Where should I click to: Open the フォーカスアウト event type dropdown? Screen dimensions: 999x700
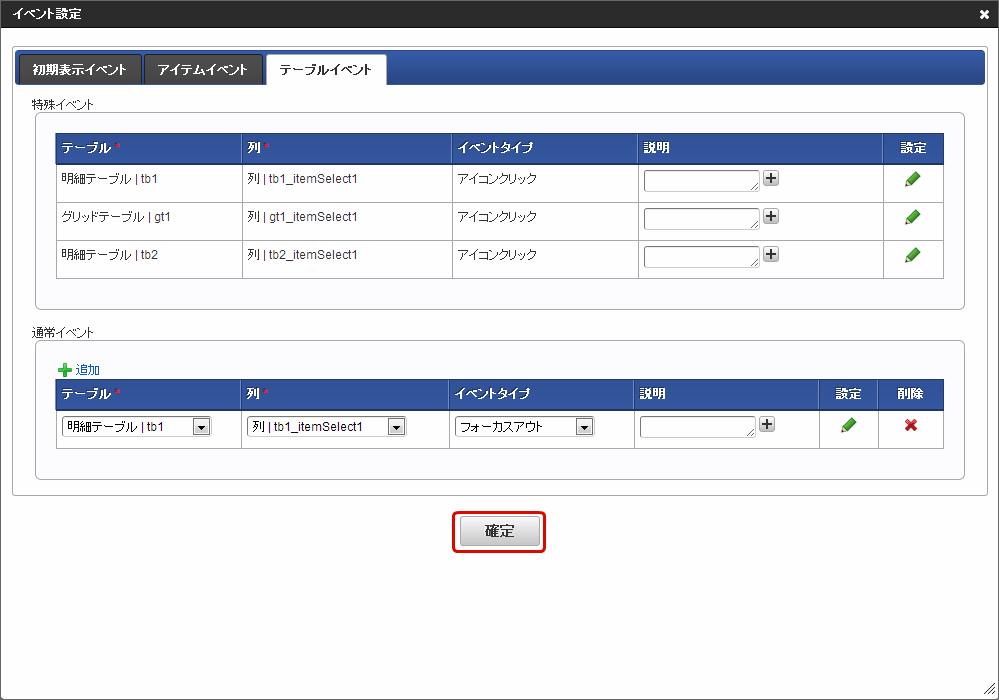tap(524, 427)
